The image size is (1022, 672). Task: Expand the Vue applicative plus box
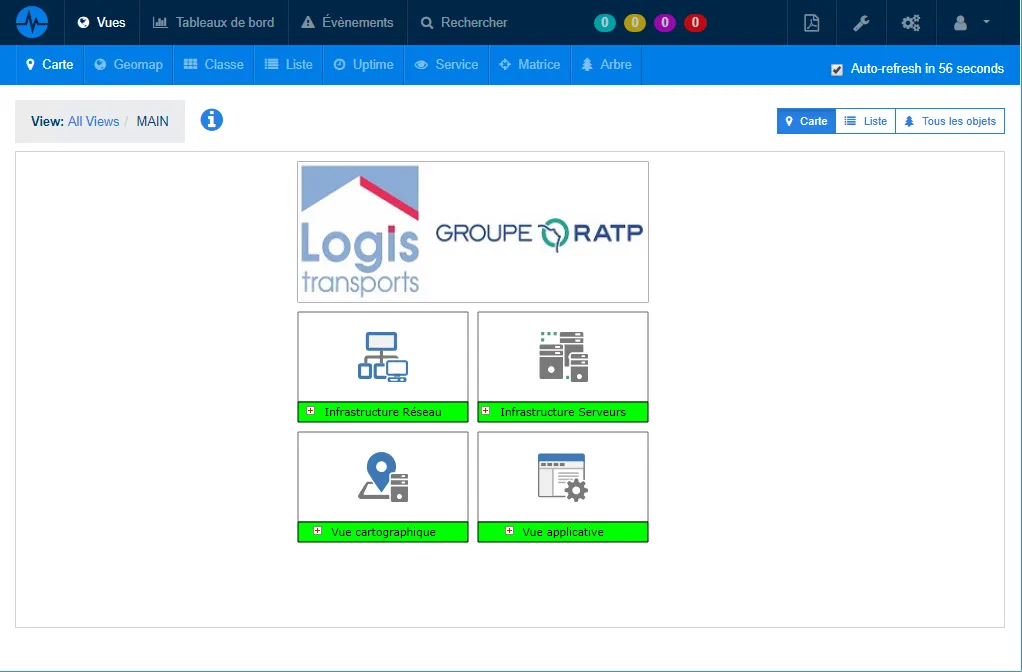pyautogui.click(x=509, y=531)
